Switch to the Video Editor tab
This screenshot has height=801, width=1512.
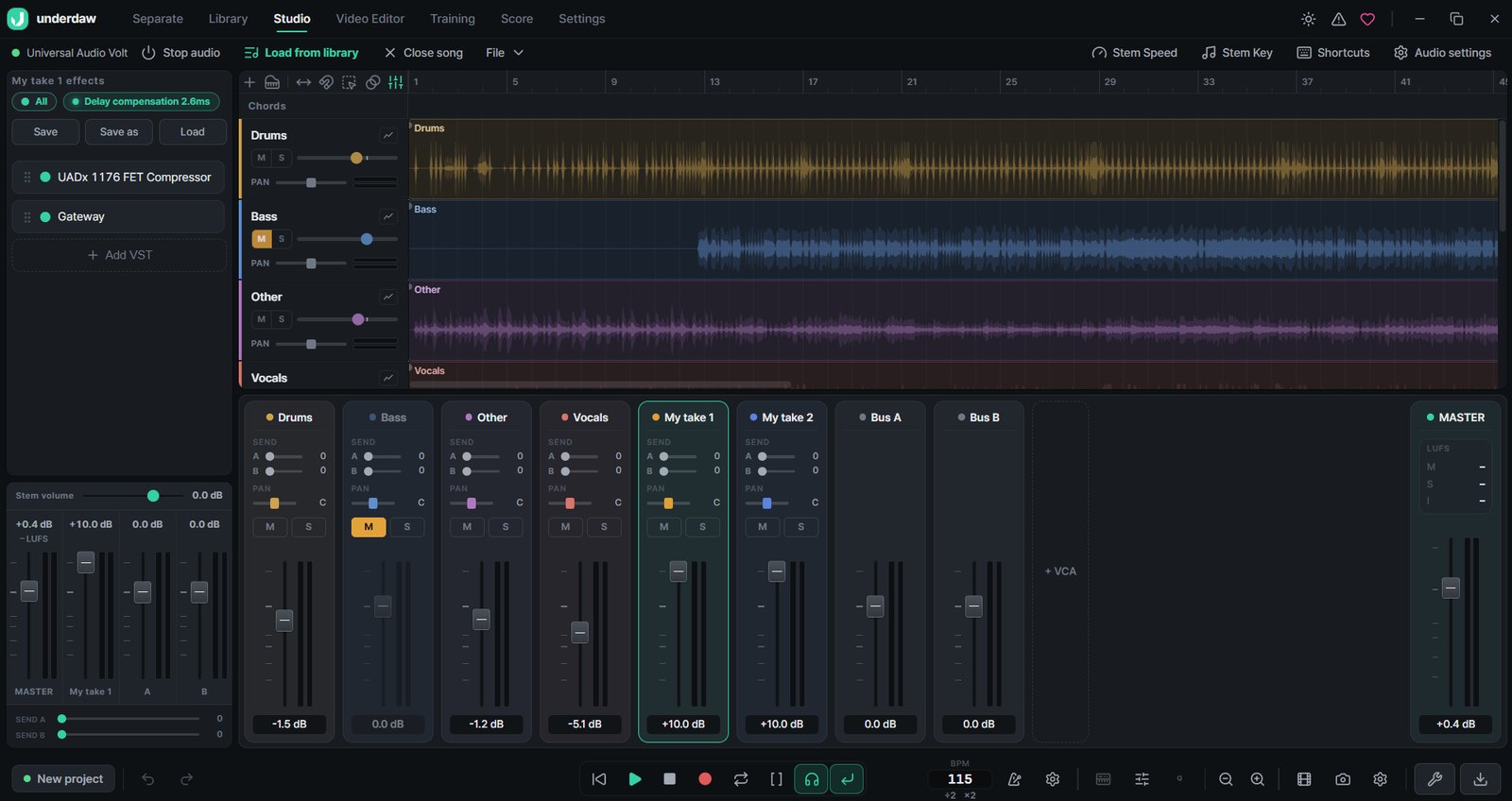coord(369,19)
